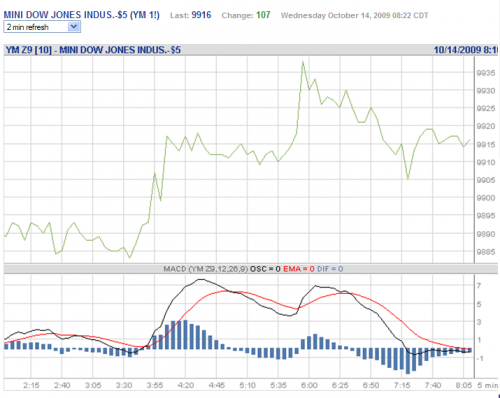This screenshot has width=500, height=398.
Task: Click the 9885 price axis label
Action: pos(486,252)
